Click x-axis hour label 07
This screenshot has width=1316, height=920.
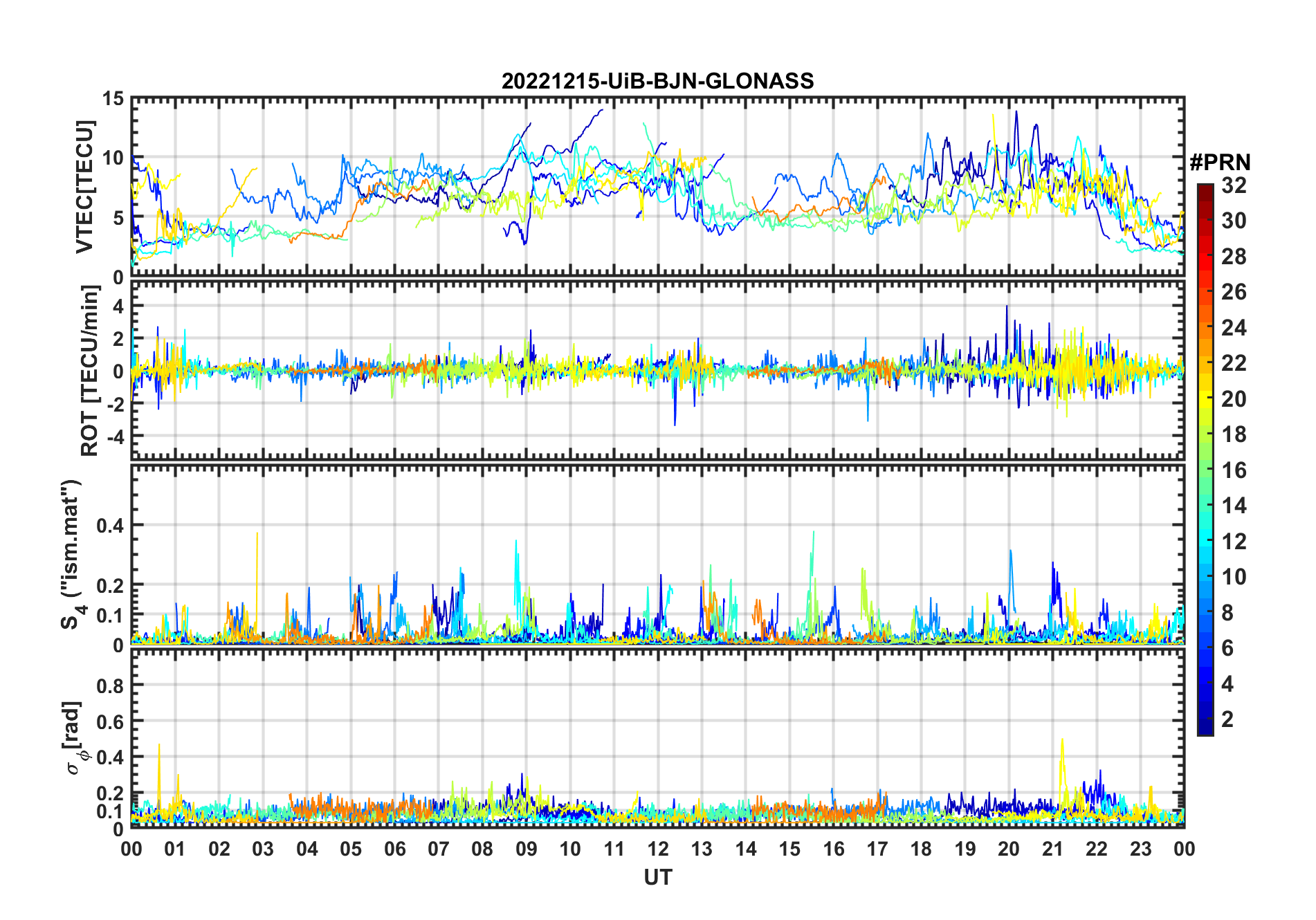click(x=439, y=849)
